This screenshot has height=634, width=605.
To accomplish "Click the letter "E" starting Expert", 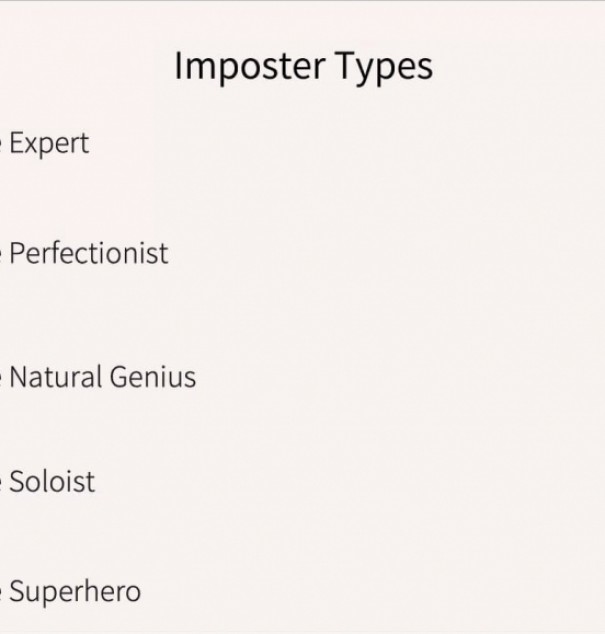I will (x=16, y=143).
